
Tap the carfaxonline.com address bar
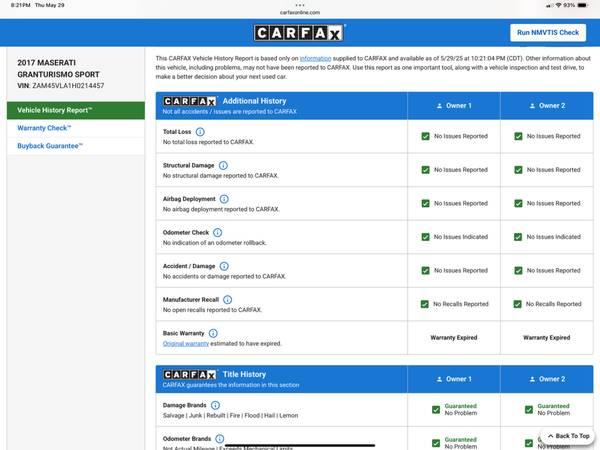tap(300, 12)
